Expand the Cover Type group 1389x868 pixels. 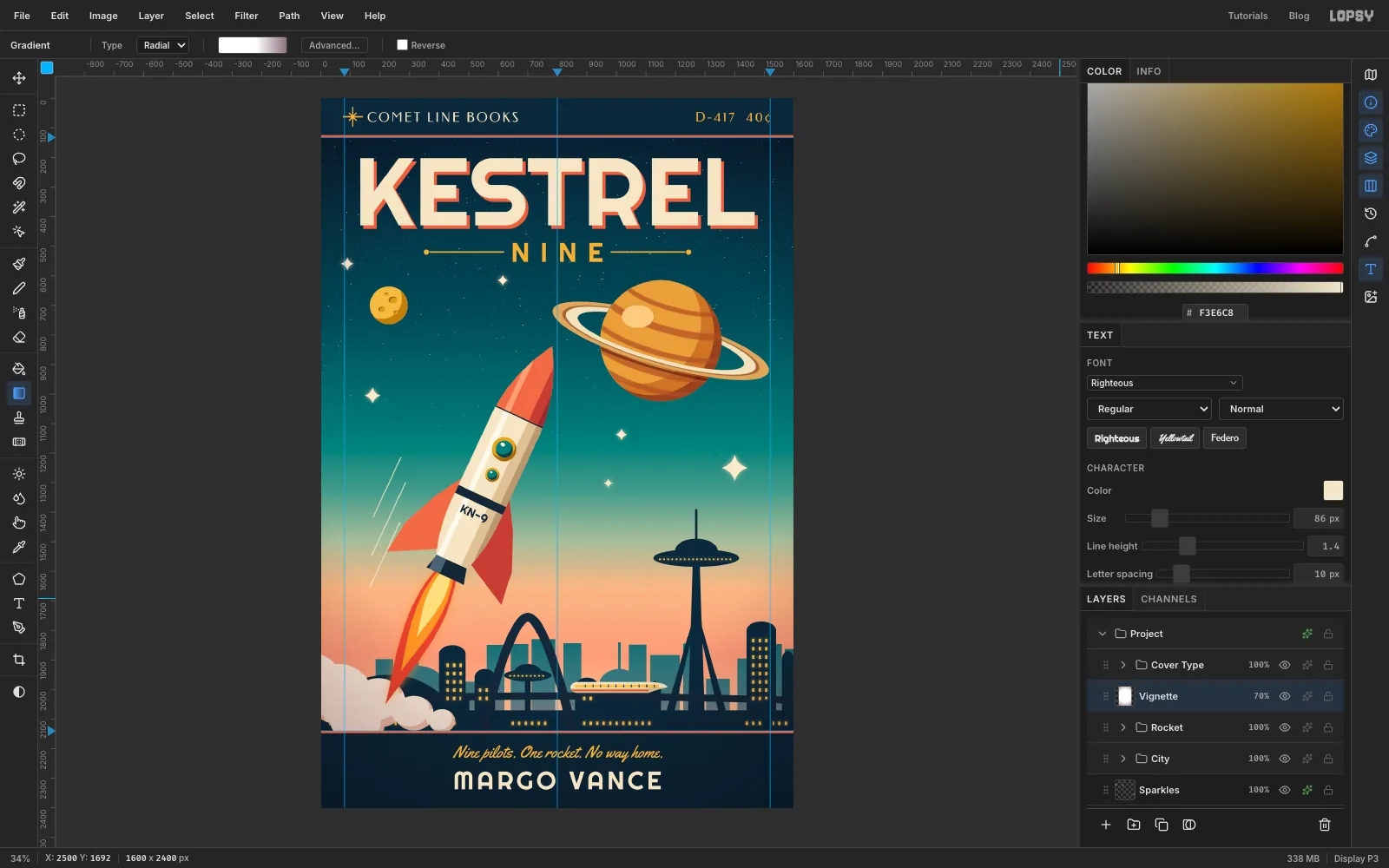pyautogui.click(x=1123, y=665)
